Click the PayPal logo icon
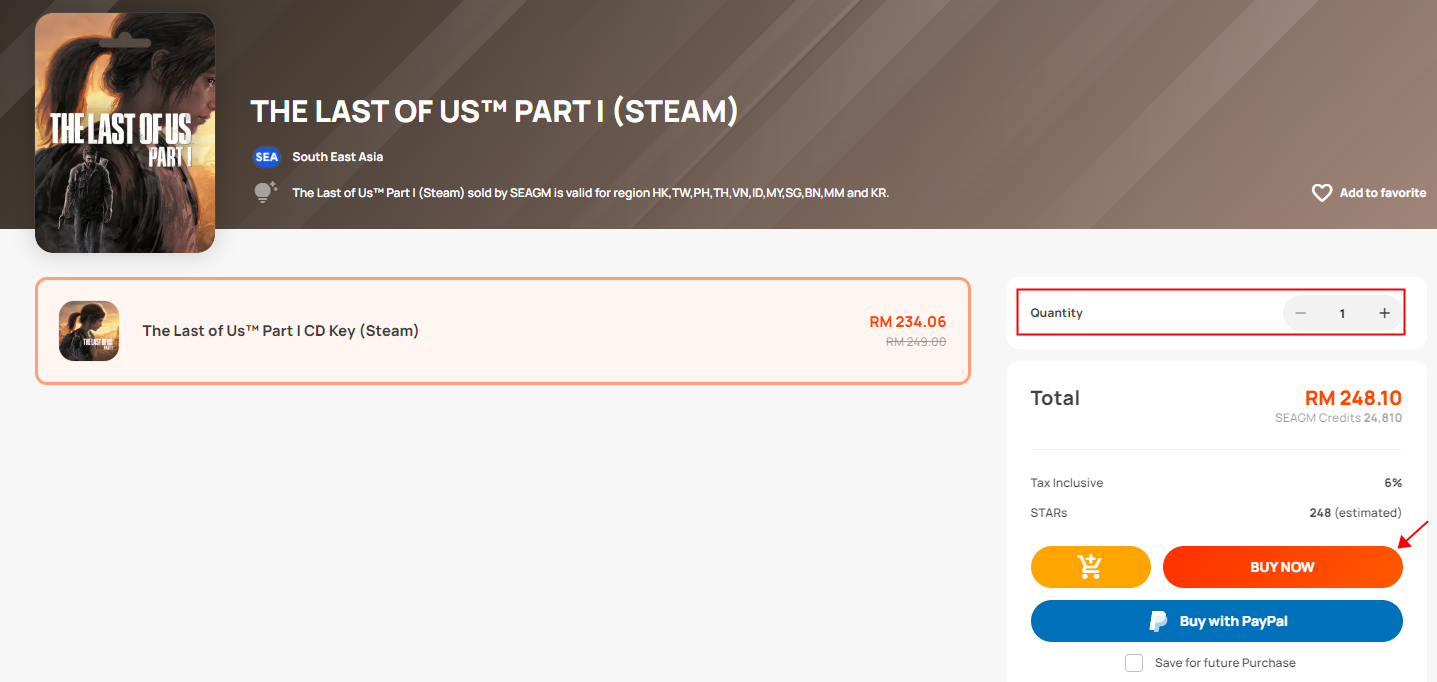Viewport: 1437px width, 682px height. [1158, 621]
